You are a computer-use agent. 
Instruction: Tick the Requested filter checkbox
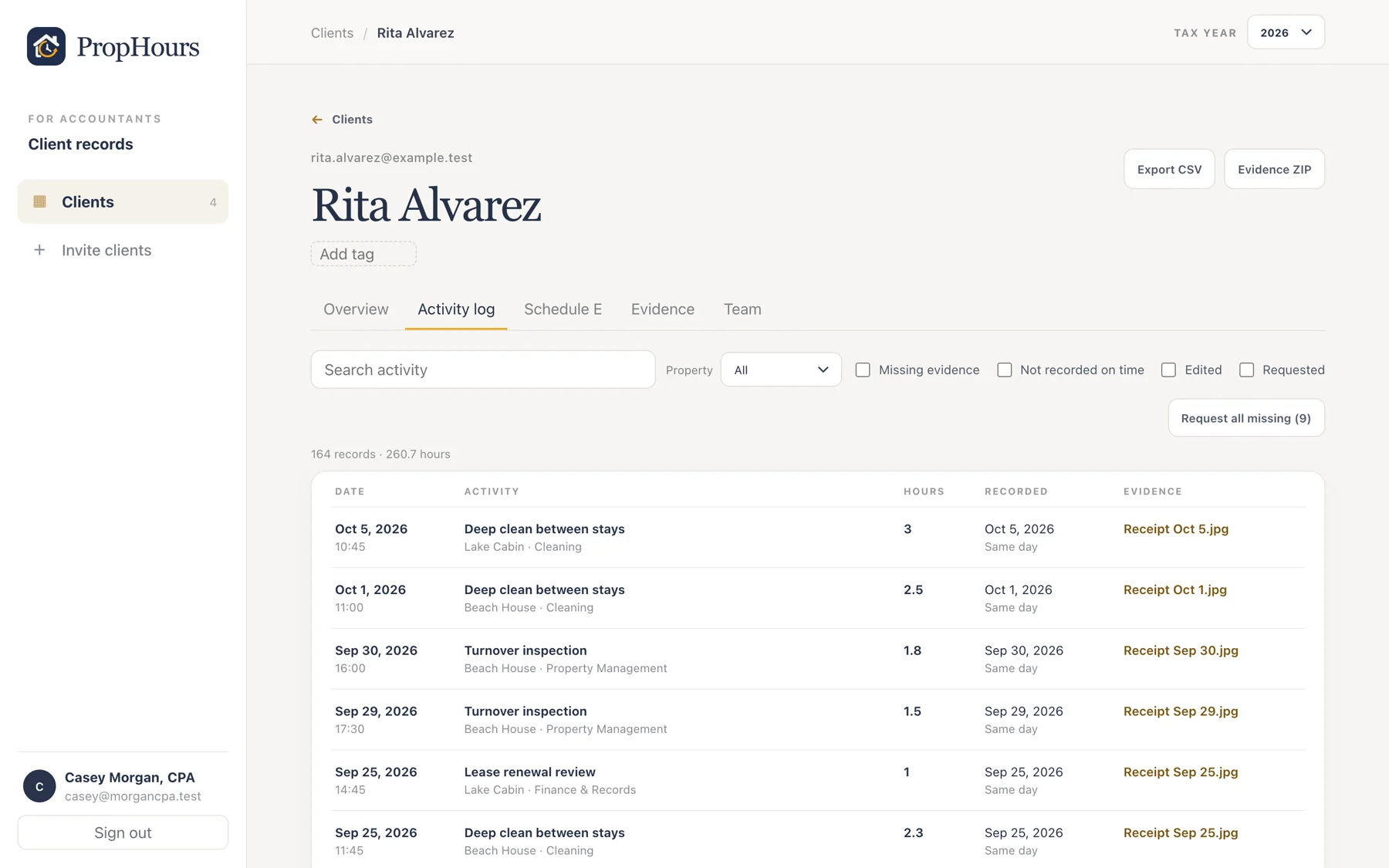pos(1246,370)
